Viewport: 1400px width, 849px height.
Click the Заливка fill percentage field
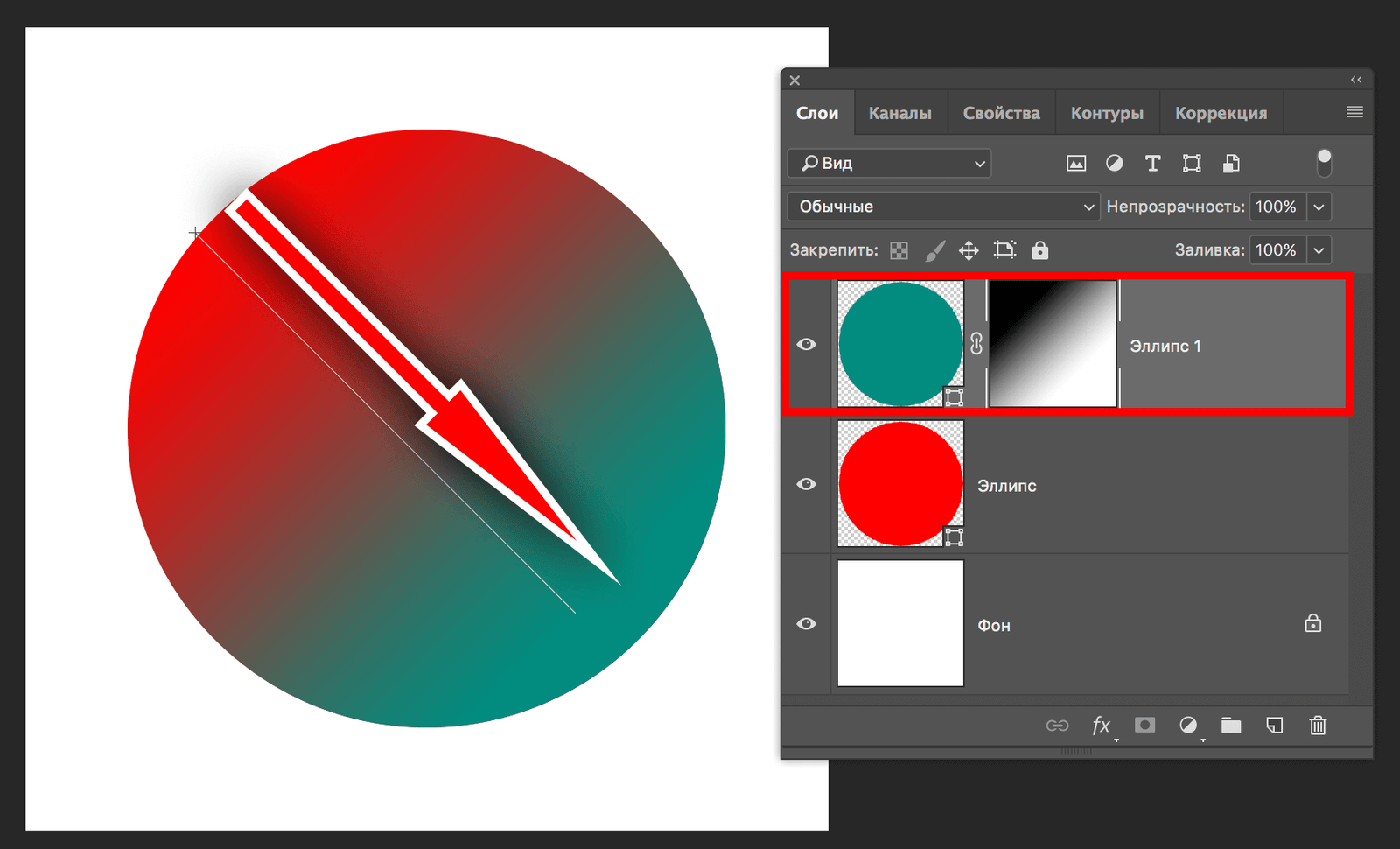1277,250
